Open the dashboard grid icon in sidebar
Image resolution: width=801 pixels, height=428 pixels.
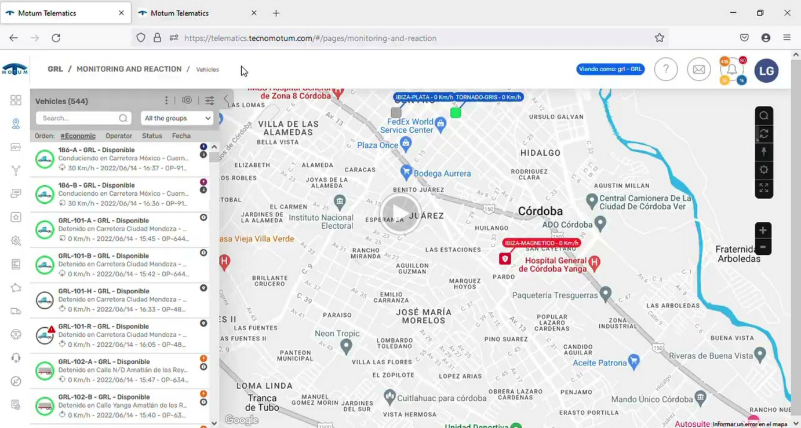(15, 100)
